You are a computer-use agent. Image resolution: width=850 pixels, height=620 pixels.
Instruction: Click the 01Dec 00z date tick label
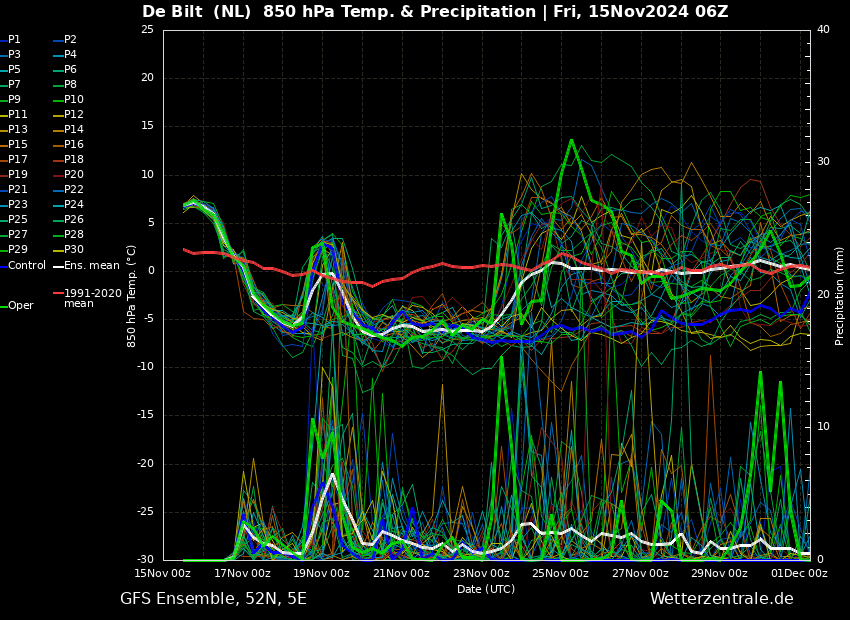coord(799,573)
